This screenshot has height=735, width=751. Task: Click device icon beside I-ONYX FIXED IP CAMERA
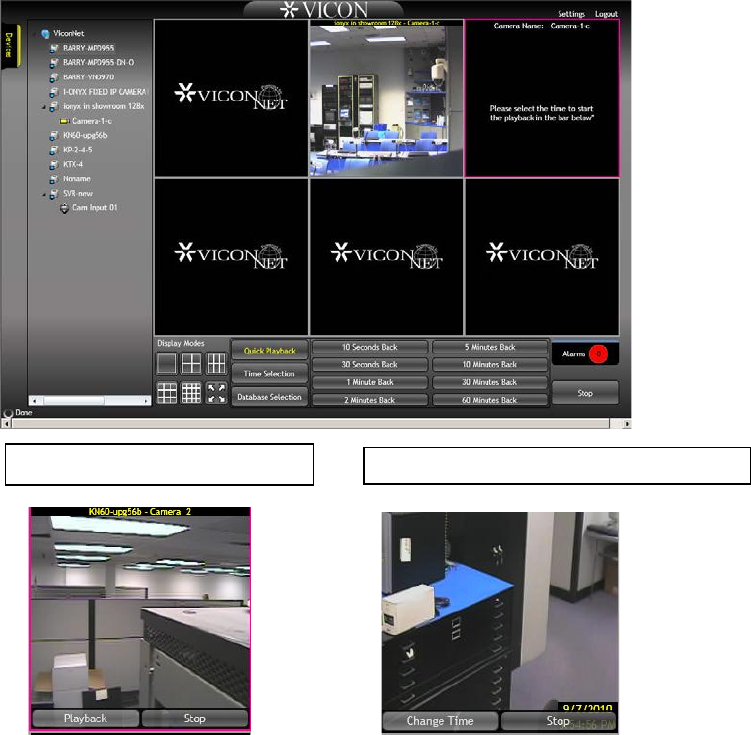[54, 92]
